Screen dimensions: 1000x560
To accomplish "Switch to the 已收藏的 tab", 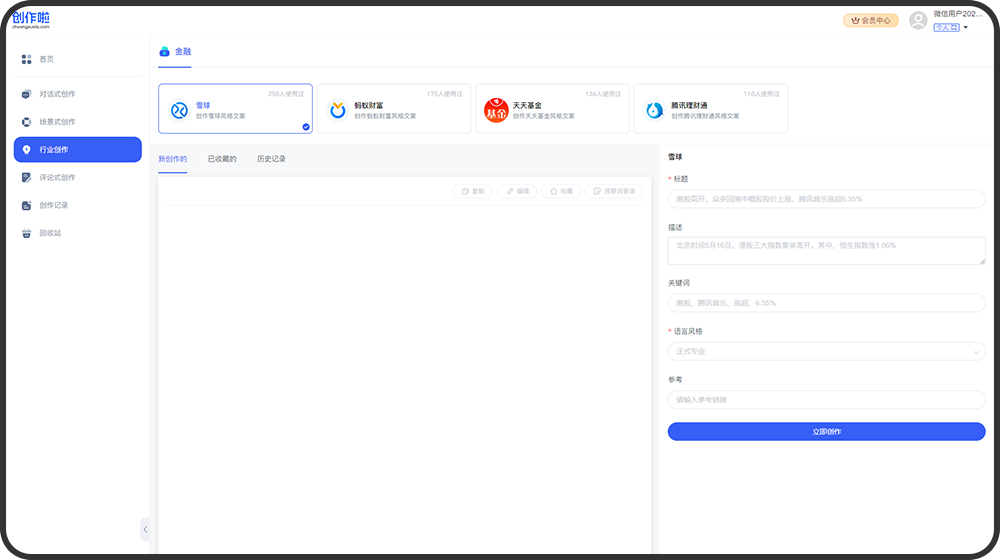I will [x=222, y=159].
